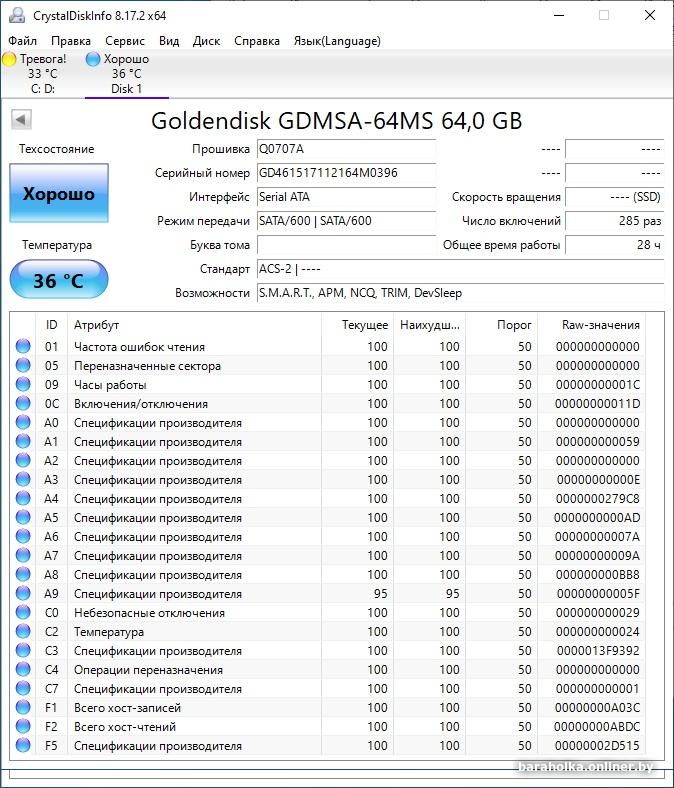Click the status icon for attribute 09
The height and width of the screenshot is (788, 674).
coord(23,384)
